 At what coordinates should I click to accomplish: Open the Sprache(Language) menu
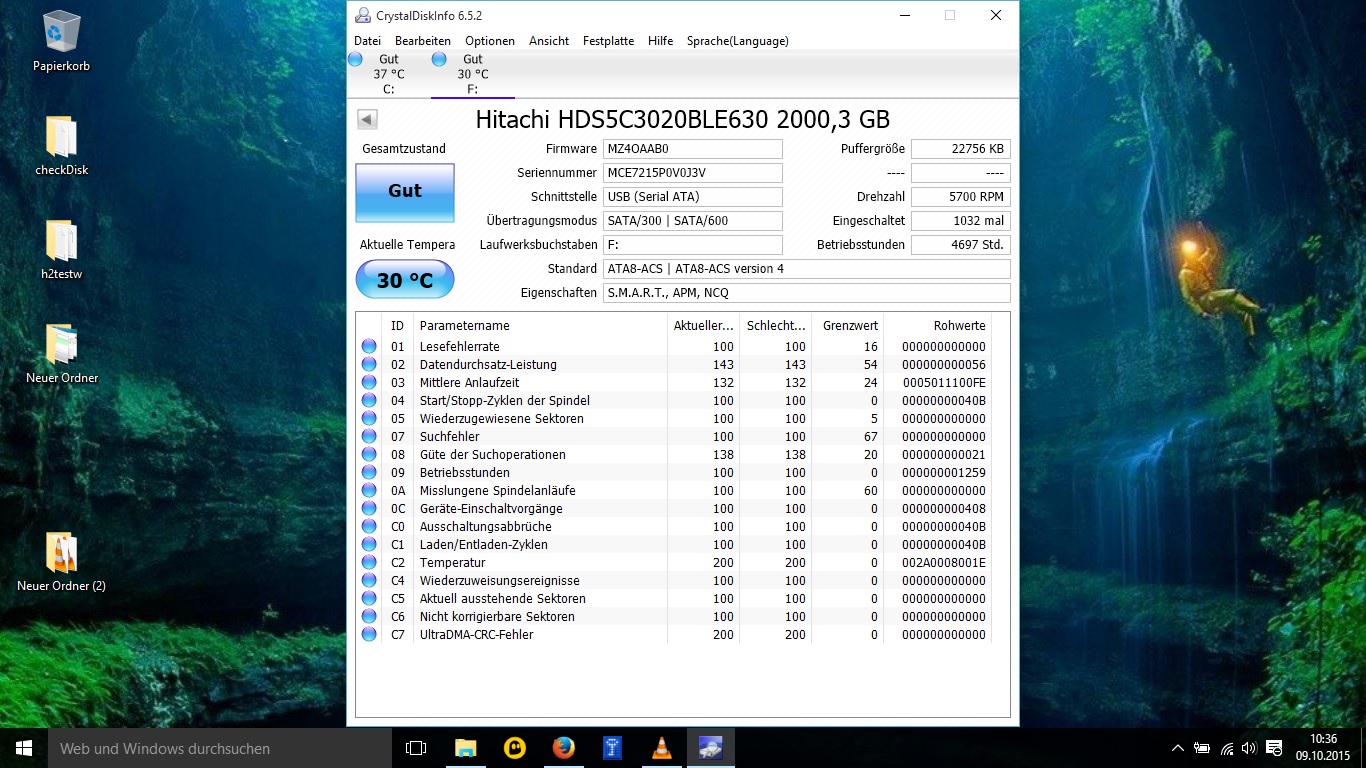(737, 41)
